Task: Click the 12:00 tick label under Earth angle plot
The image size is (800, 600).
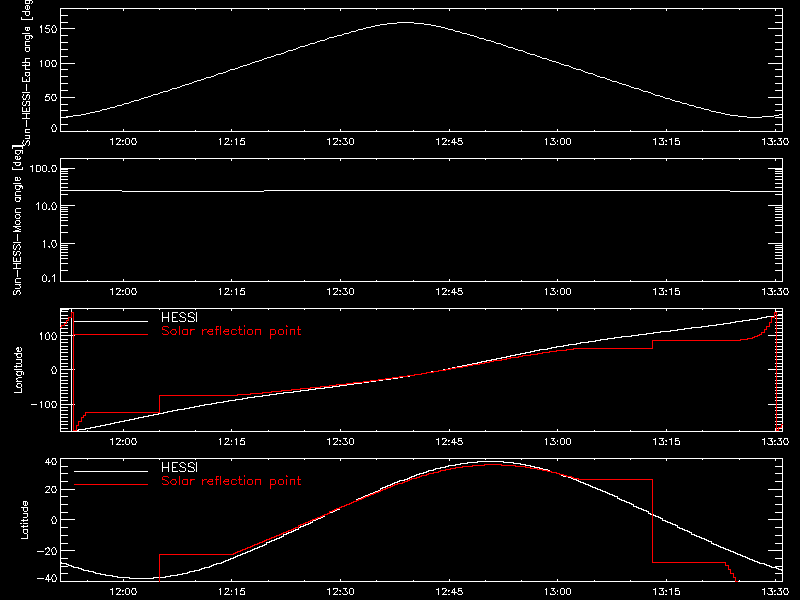Action: (123, 142)
